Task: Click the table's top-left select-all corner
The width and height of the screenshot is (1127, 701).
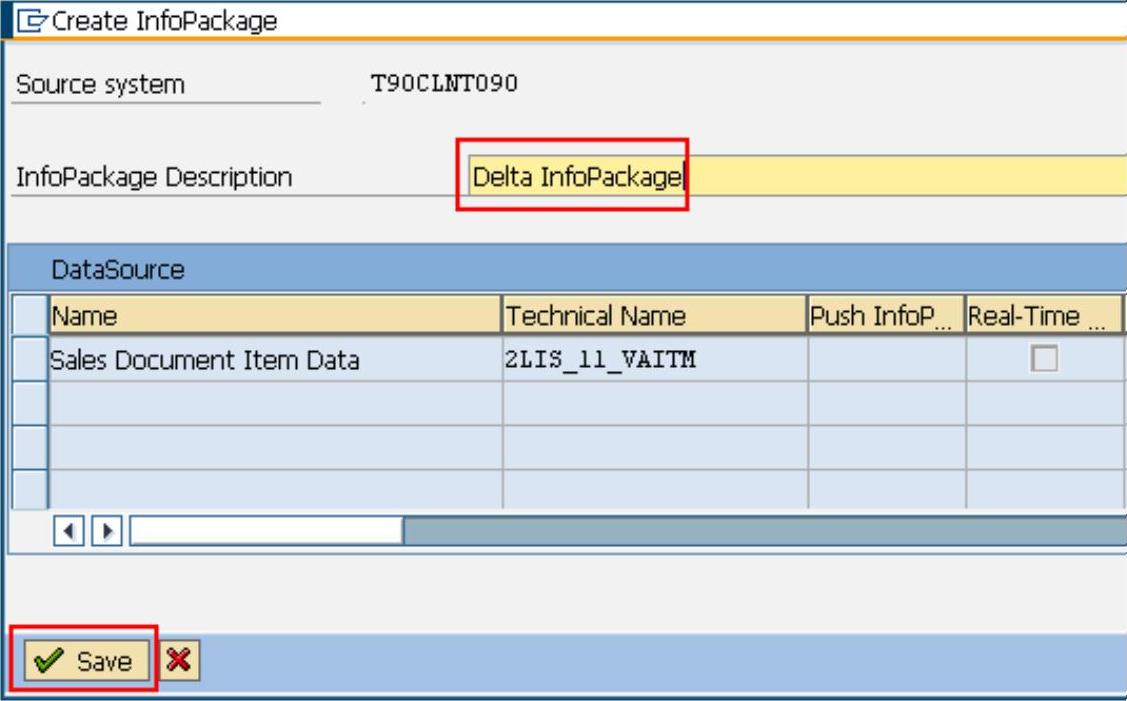Action: (32, 316)
